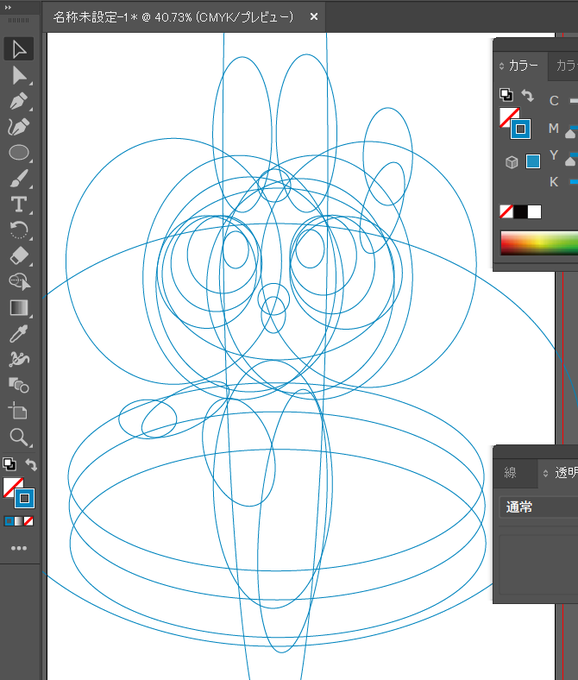Select the Eraser tool
Viewport: 578px width, 680px height.
click(x=19, y=256)
